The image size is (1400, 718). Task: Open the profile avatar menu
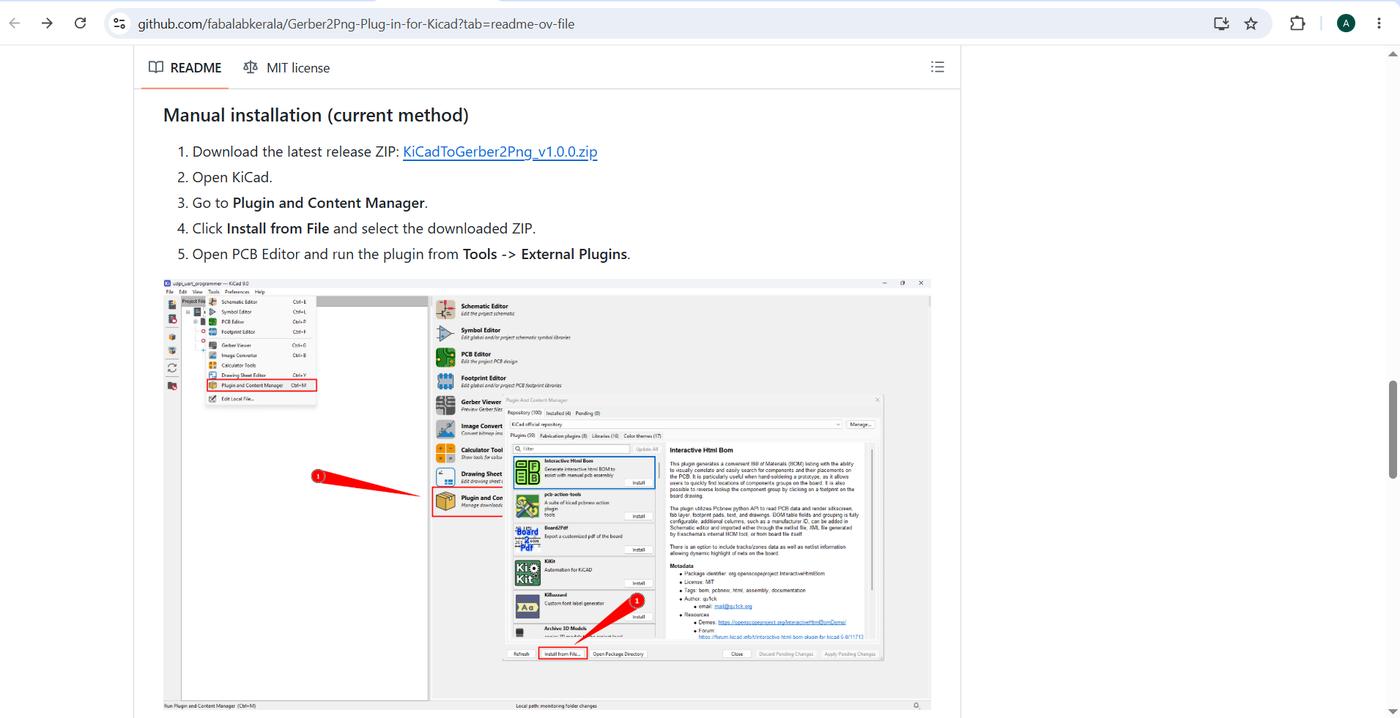pyautogui.click(x=1346, y=23)
